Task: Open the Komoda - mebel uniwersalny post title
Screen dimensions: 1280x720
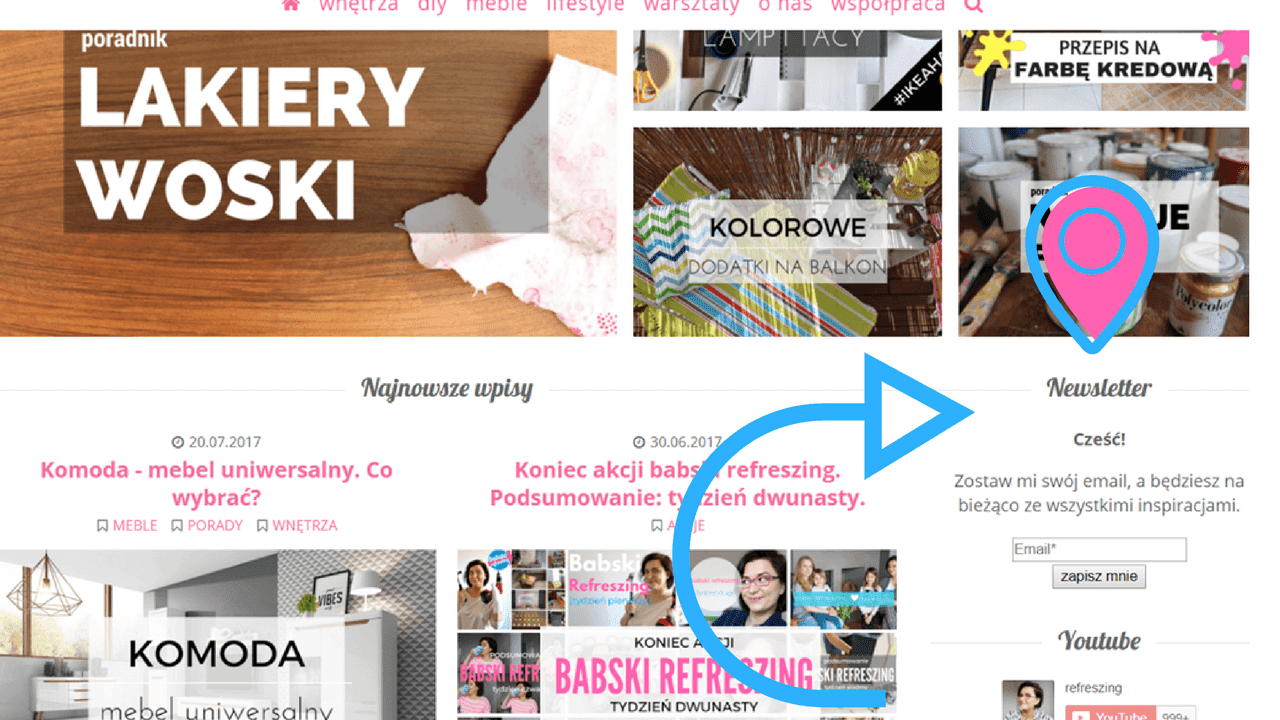Action: coord(217,484)
